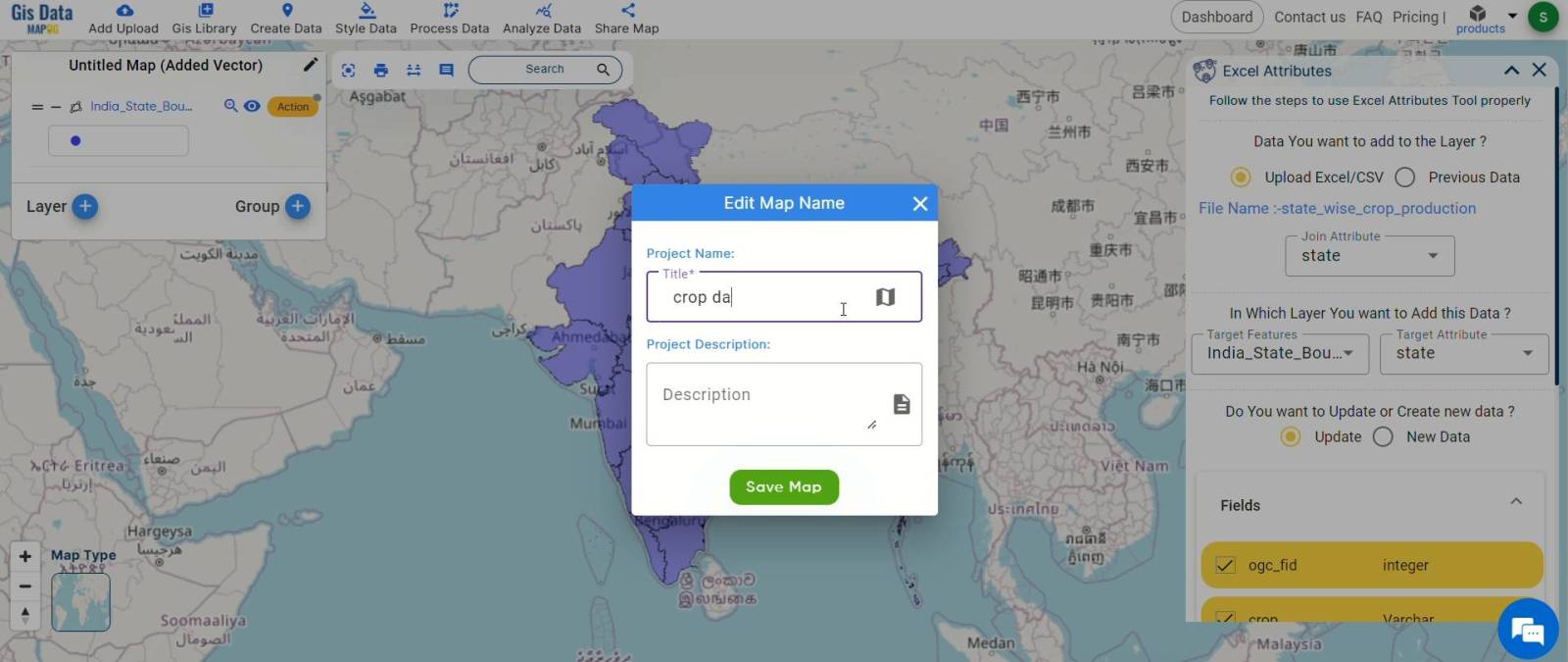Open the Style Data menu
Viewport: 1568px width, 662px height.
(366, 19)
